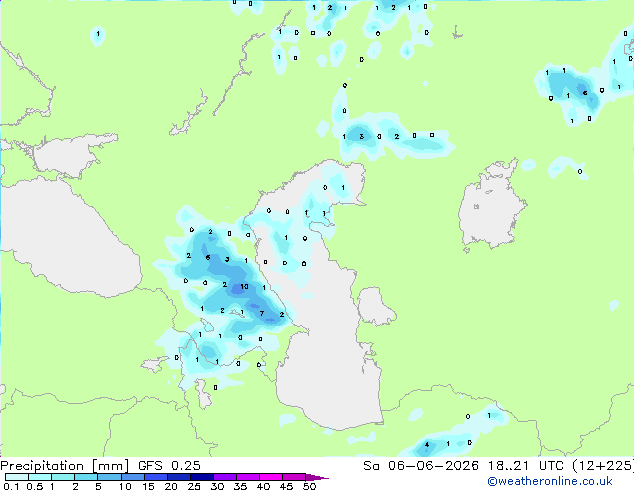Select the magenta swatch between 40 and 45

click(x=271, y=477)
